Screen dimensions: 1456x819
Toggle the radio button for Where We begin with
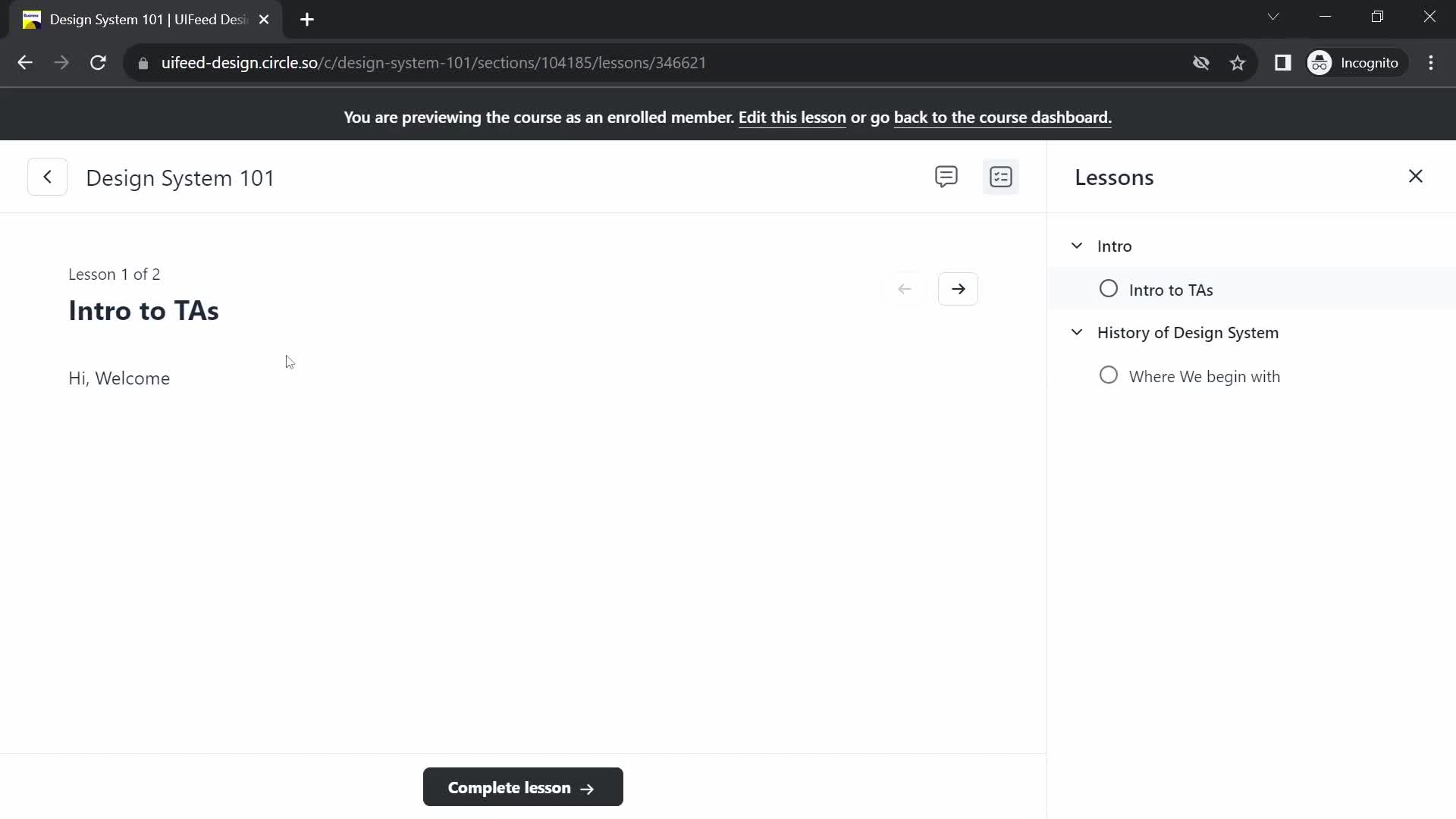[1109, 376]
